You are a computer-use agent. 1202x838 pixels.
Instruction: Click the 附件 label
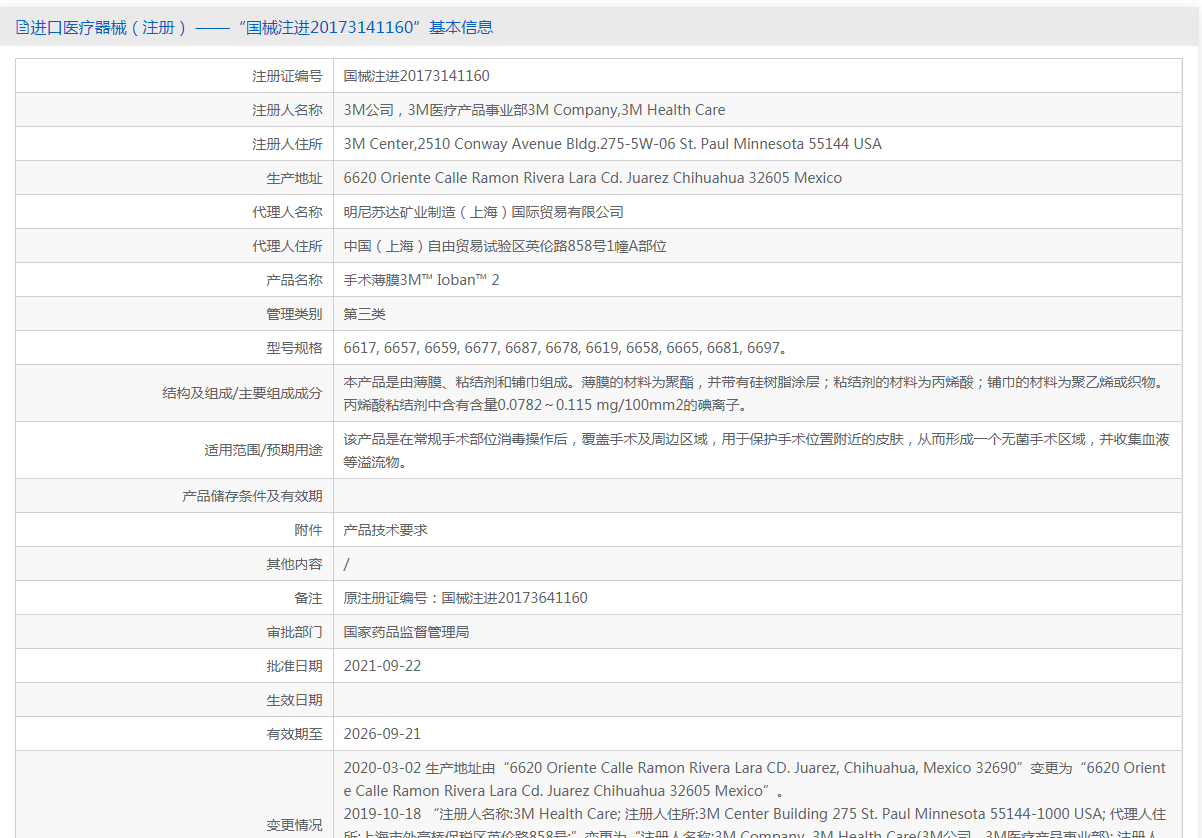tap(308, 530)
